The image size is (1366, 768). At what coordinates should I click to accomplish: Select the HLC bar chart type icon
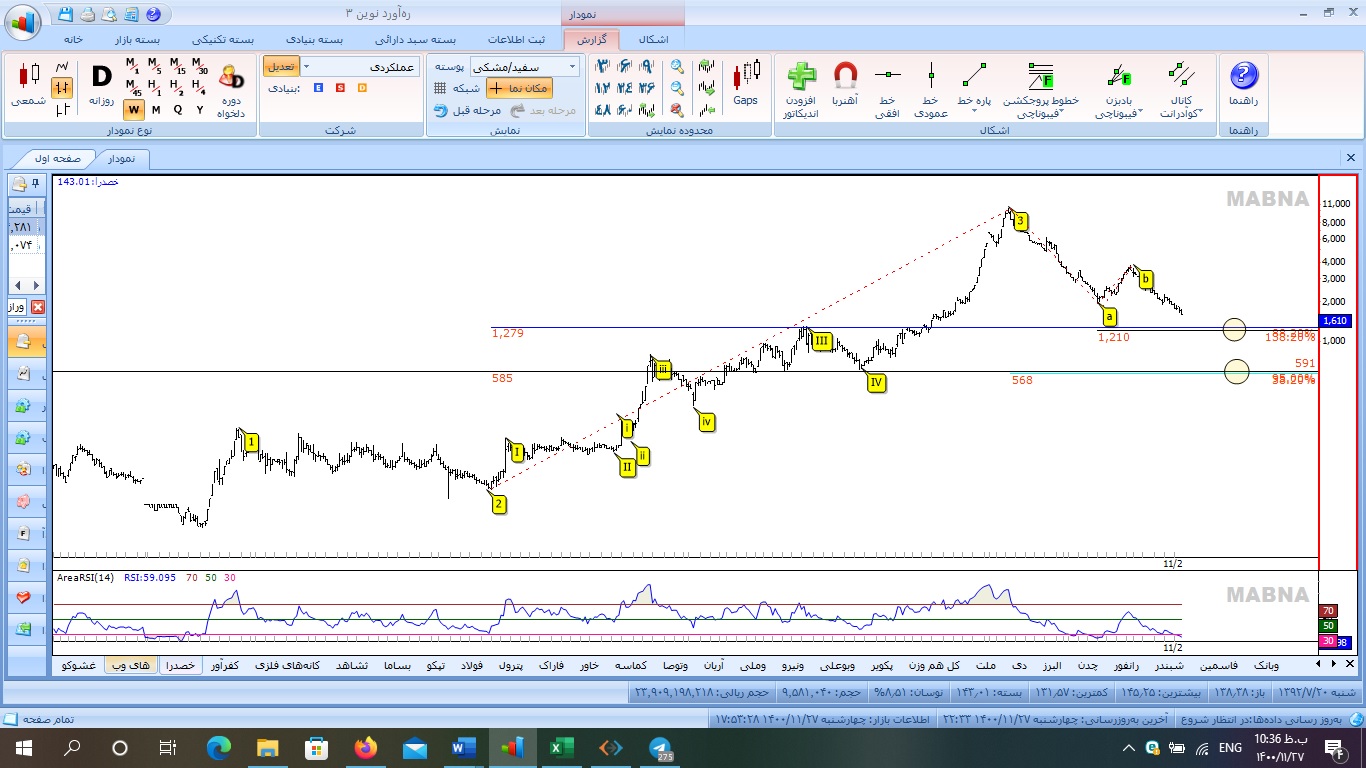[63, 109]
